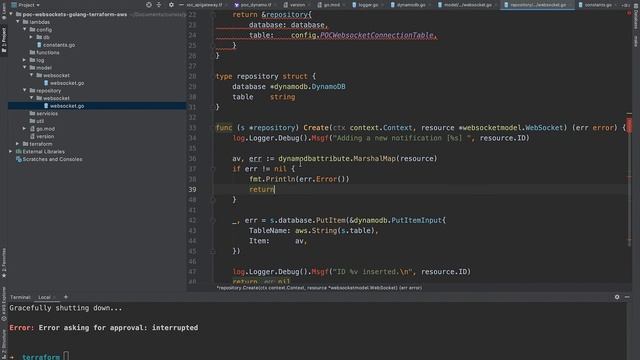Click the breadcrumb repository.Create below editor
Viewport: 640px width, 360px height.
(x=319, y=288)
